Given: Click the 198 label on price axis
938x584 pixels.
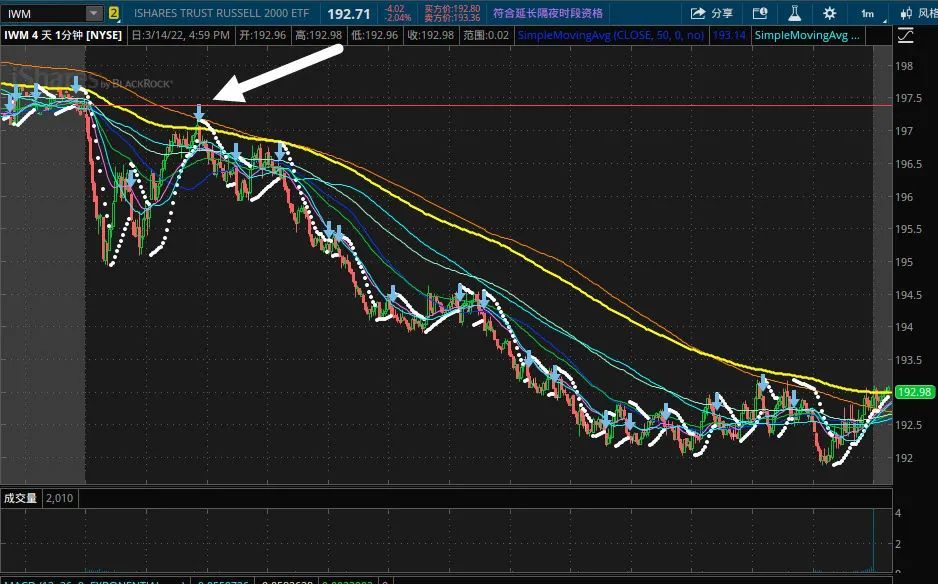Looking at the screenshot, I should (x=904, y=66).
